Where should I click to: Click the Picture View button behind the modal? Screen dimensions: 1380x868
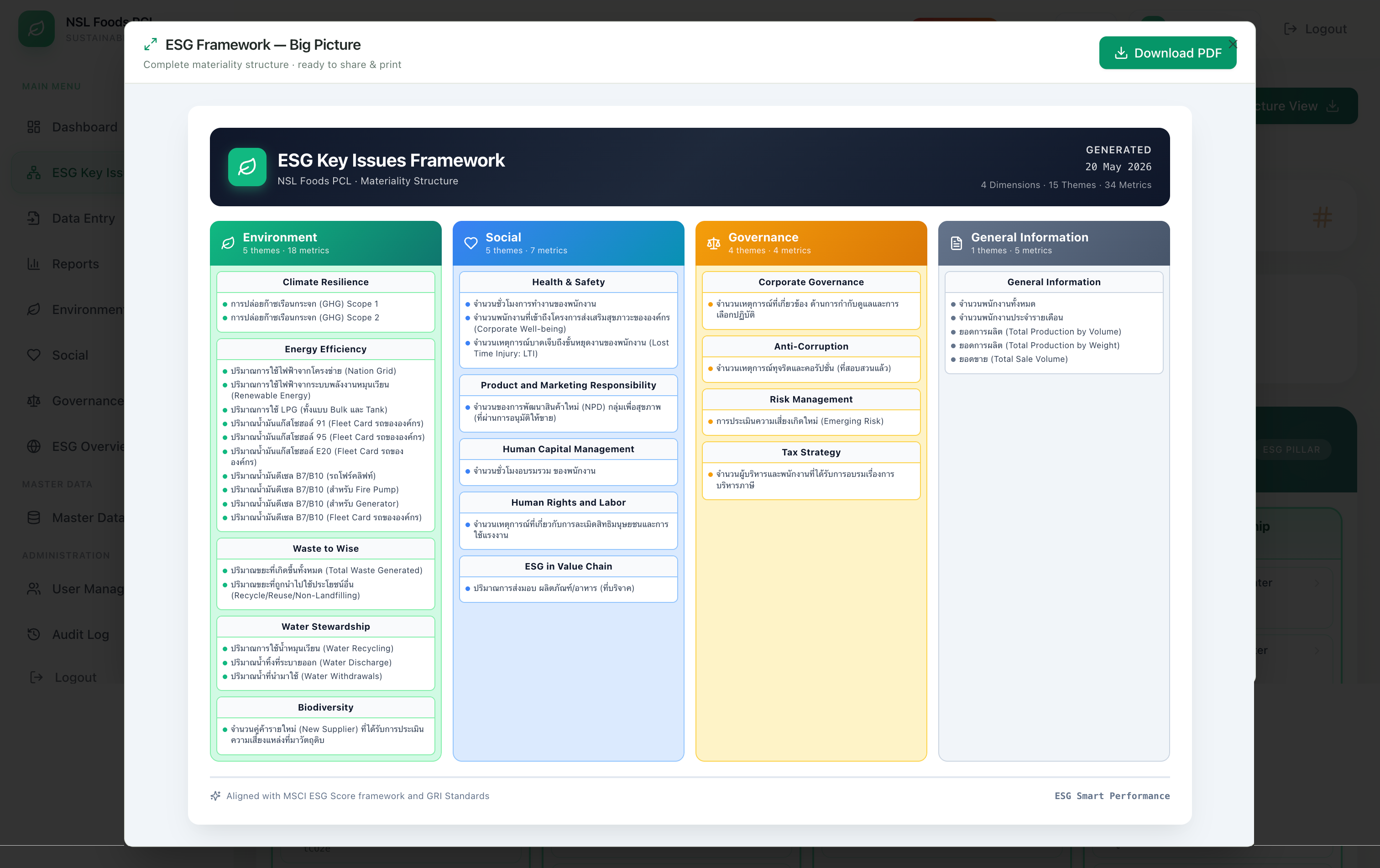1306,106
